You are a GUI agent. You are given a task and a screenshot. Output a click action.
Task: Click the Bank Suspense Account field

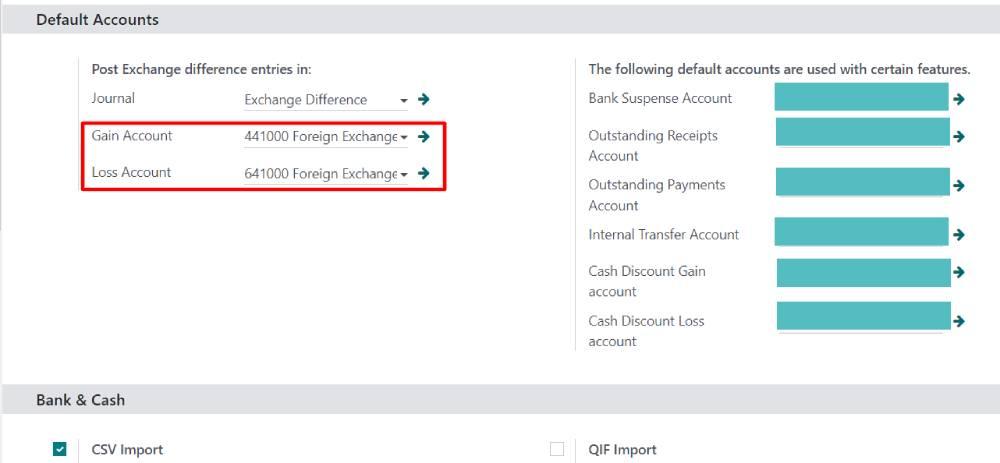coord(861,97)
